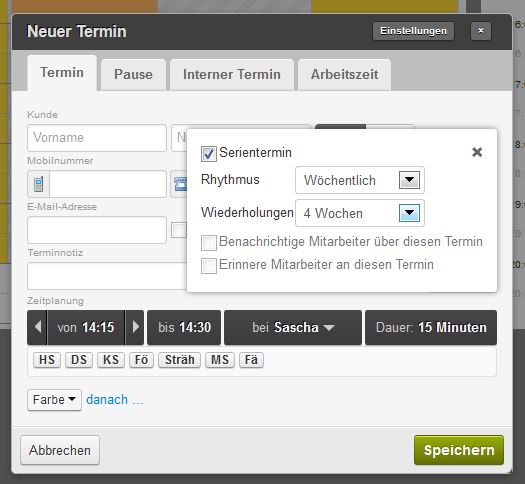This screenshot has height=484, width=525.
Task: Select the Sträh service shortcut
Action: click(179, 360)
